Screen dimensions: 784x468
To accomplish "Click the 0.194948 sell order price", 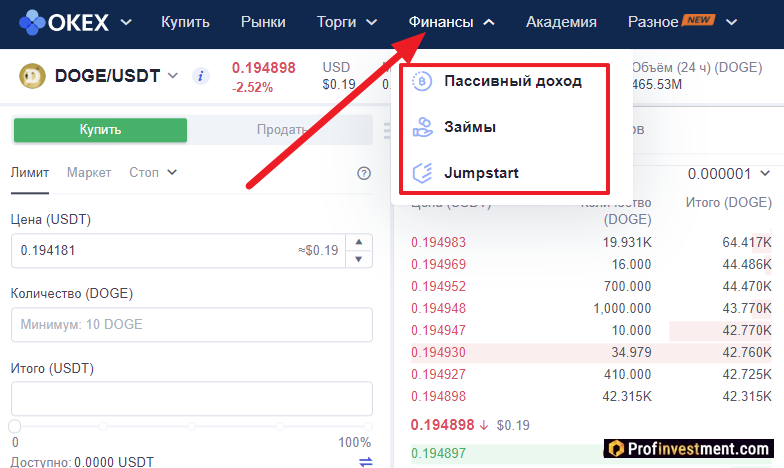I will [438, 308].
